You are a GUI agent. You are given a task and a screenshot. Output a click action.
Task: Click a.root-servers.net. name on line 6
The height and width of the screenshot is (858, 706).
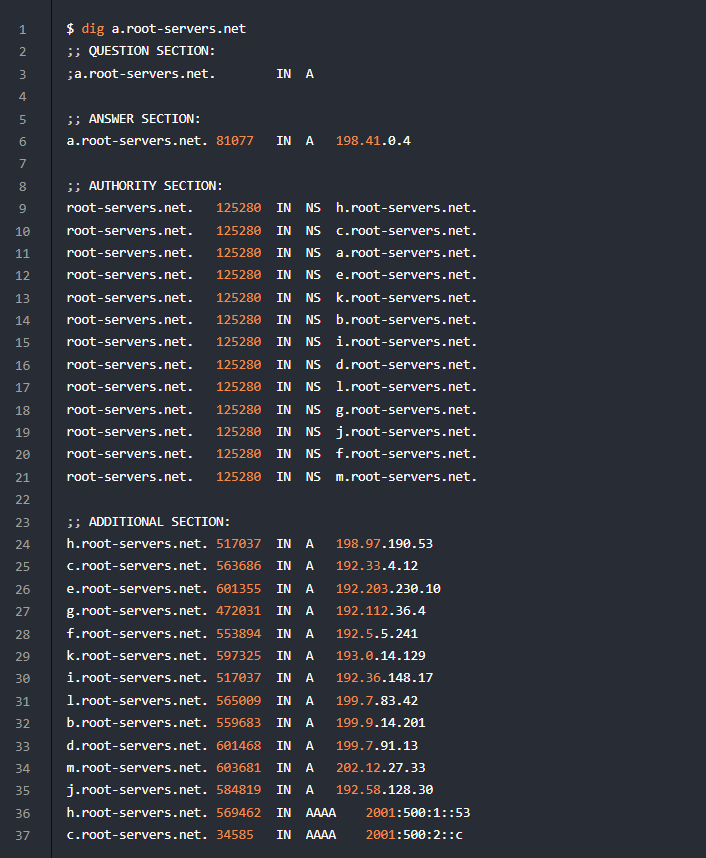[137, 141]
